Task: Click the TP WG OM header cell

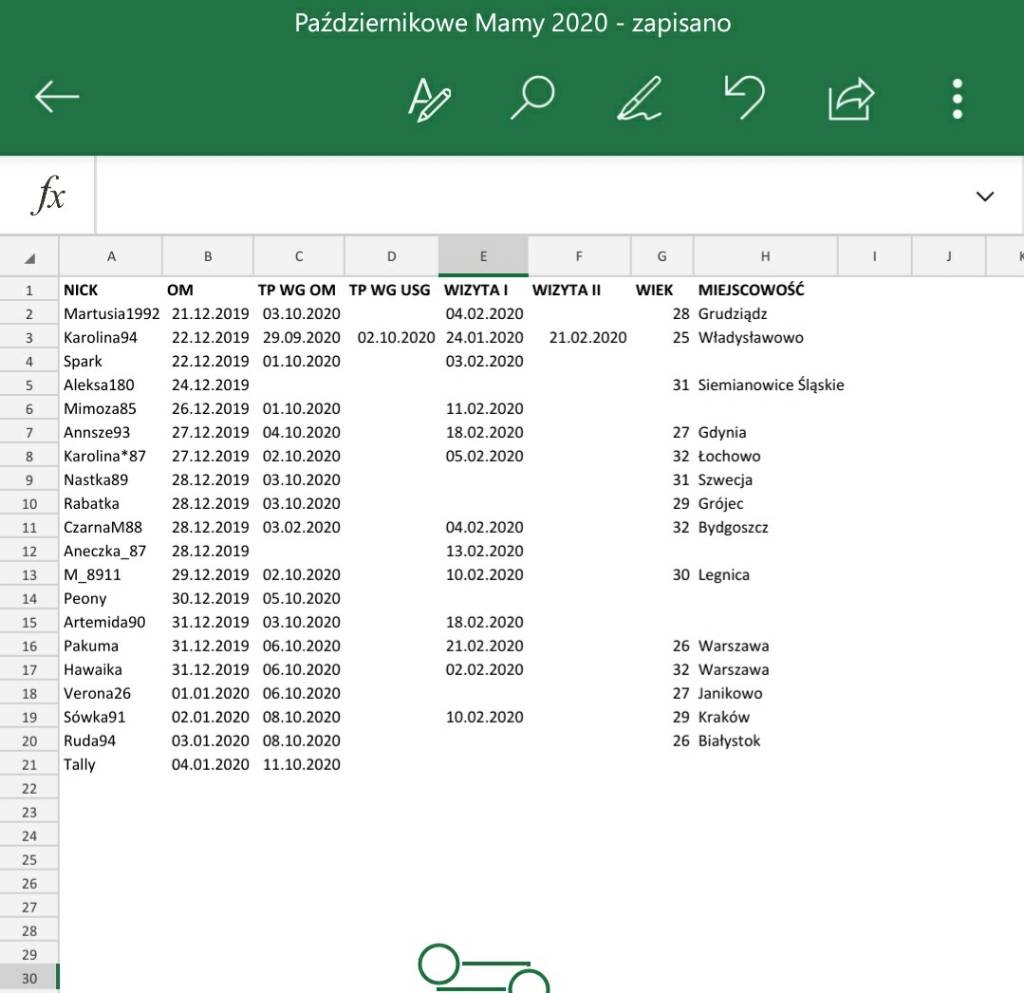Action: 298,290
